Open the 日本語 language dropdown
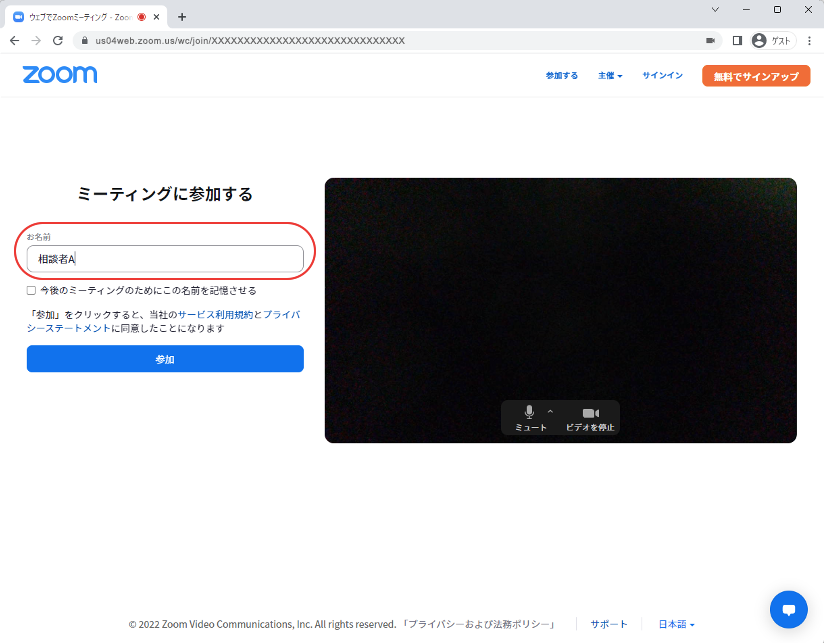 click(676, 624)
